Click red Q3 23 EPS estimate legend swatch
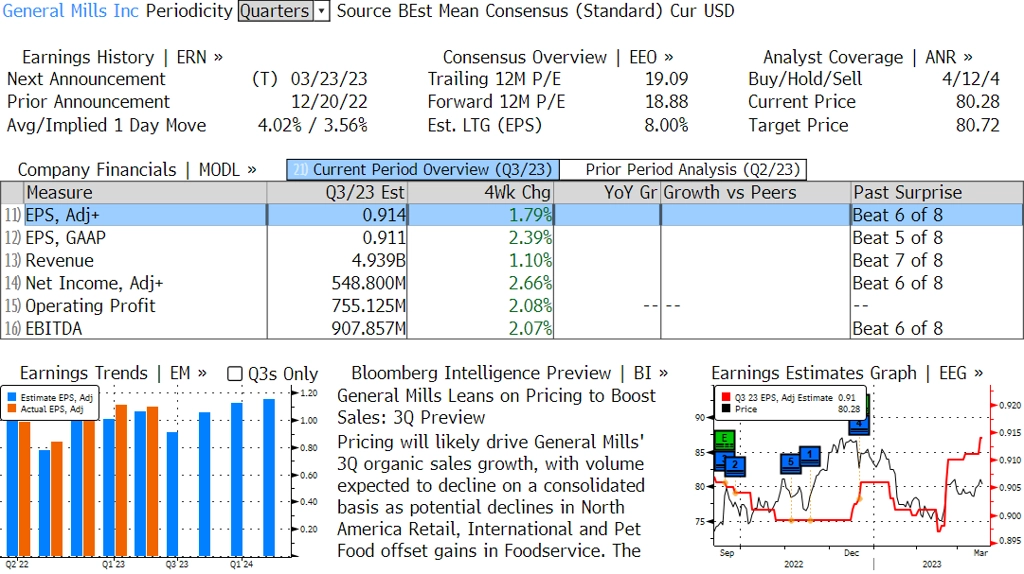This screenshot has width=1024, height=574. tap(726, 397)
